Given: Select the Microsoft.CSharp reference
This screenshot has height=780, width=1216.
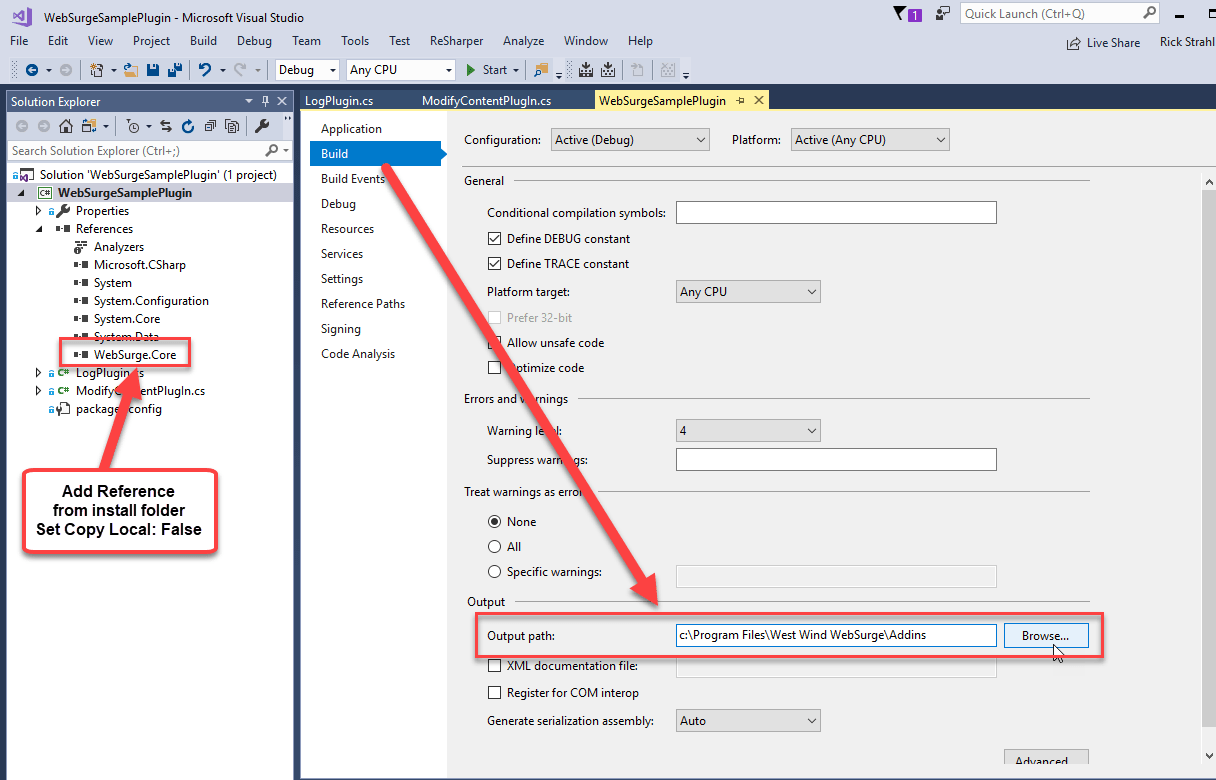Looking at the screenshot, I should (x=139, y=265).
